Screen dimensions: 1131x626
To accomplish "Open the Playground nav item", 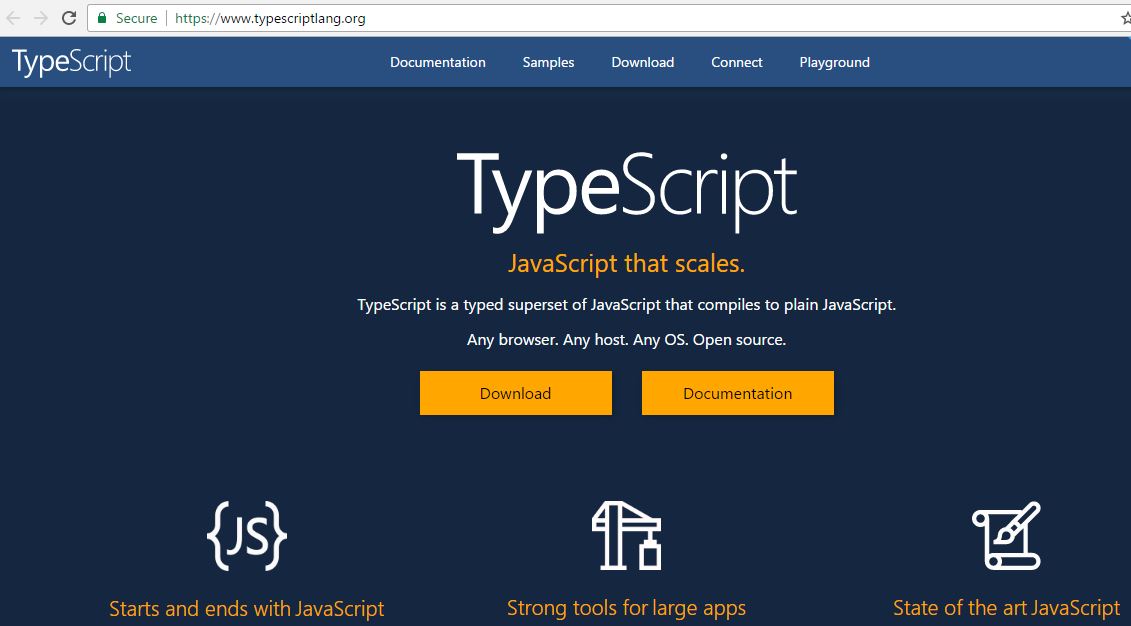I will (835, 63).
